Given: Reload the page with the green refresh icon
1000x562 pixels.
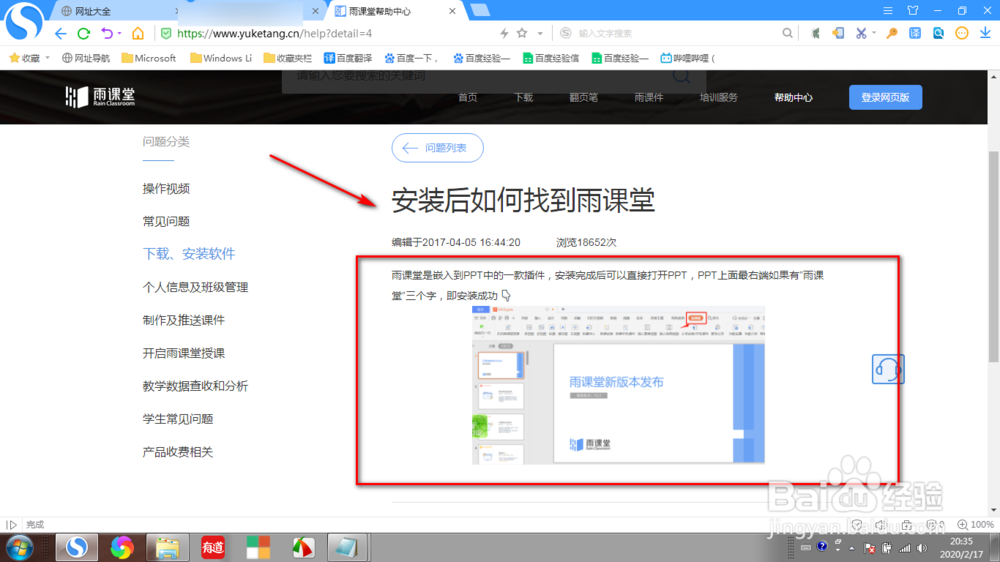Looking at the screenshot, I should (84, 33).
